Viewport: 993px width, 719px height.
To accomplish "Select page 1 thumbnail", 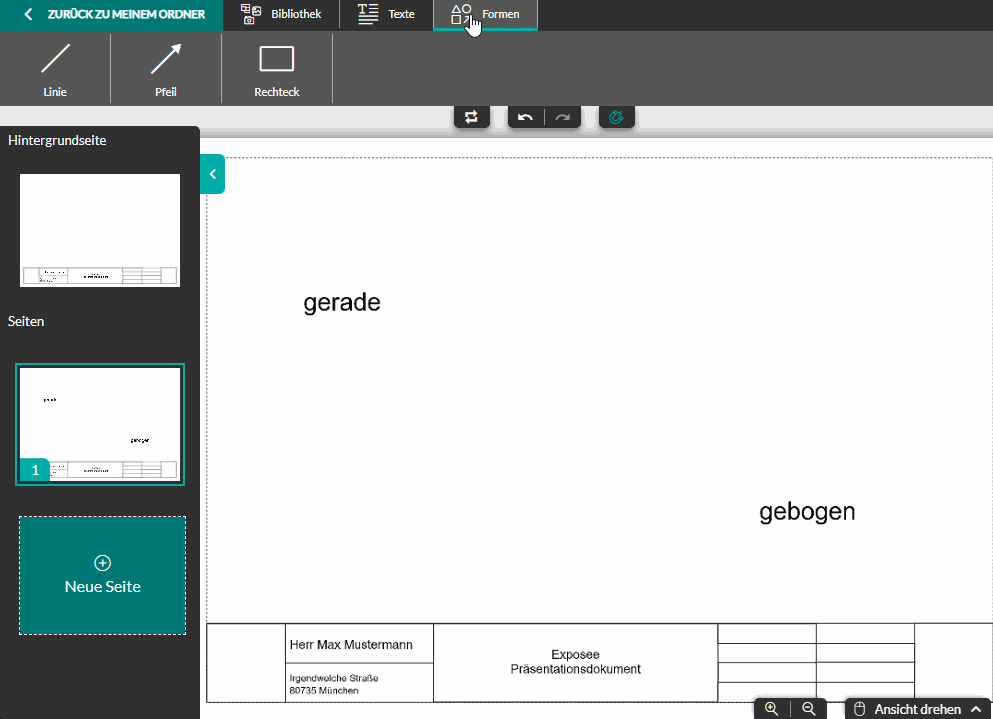I will click(x=100, y=424).
